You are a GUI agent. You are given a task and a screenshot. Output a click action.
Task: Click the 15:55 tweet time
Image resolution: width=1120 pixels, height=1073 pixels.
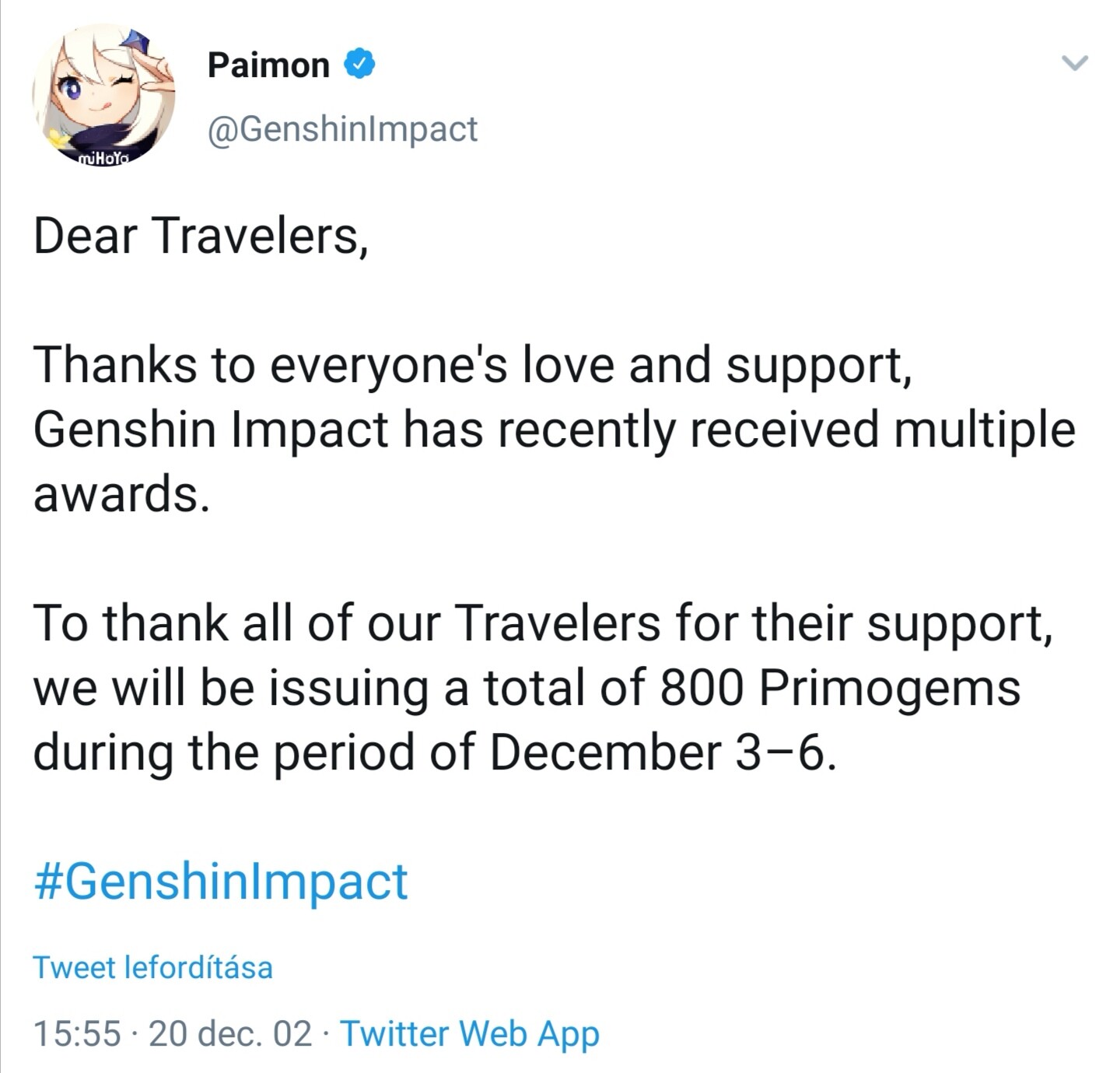point(77,1034)
